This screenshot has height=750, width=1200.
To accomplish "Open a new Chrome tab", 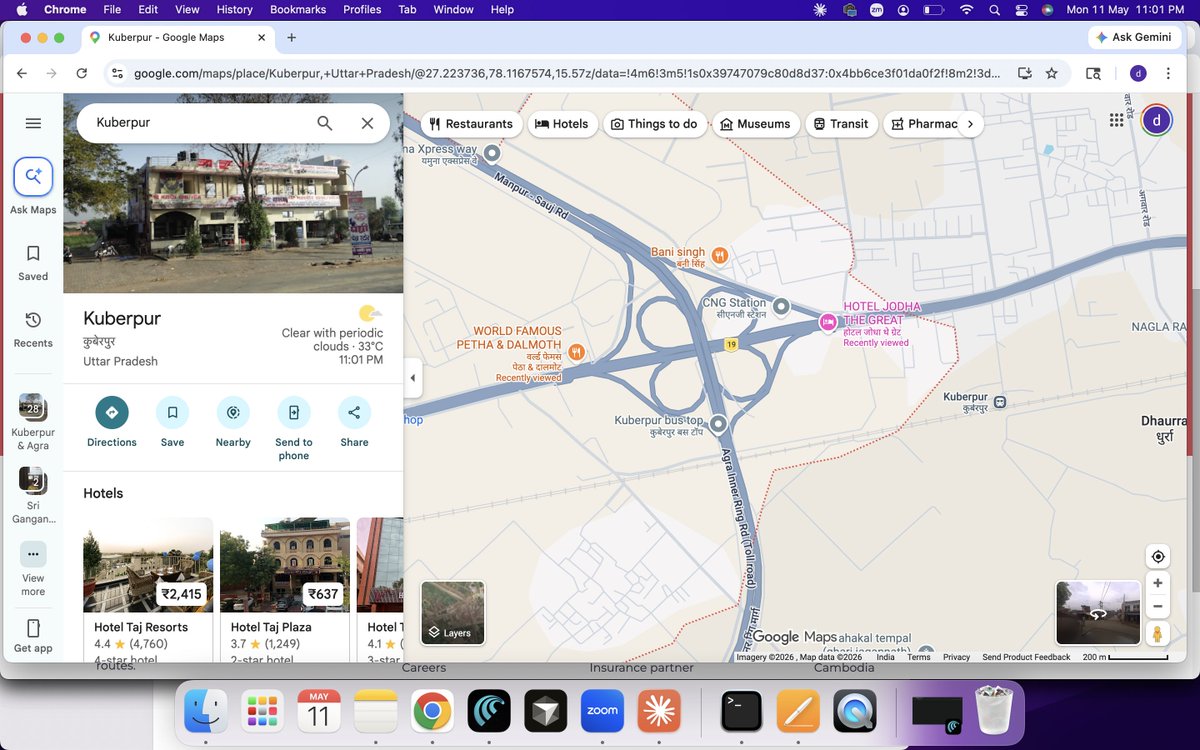I will [x=291, y=37].
